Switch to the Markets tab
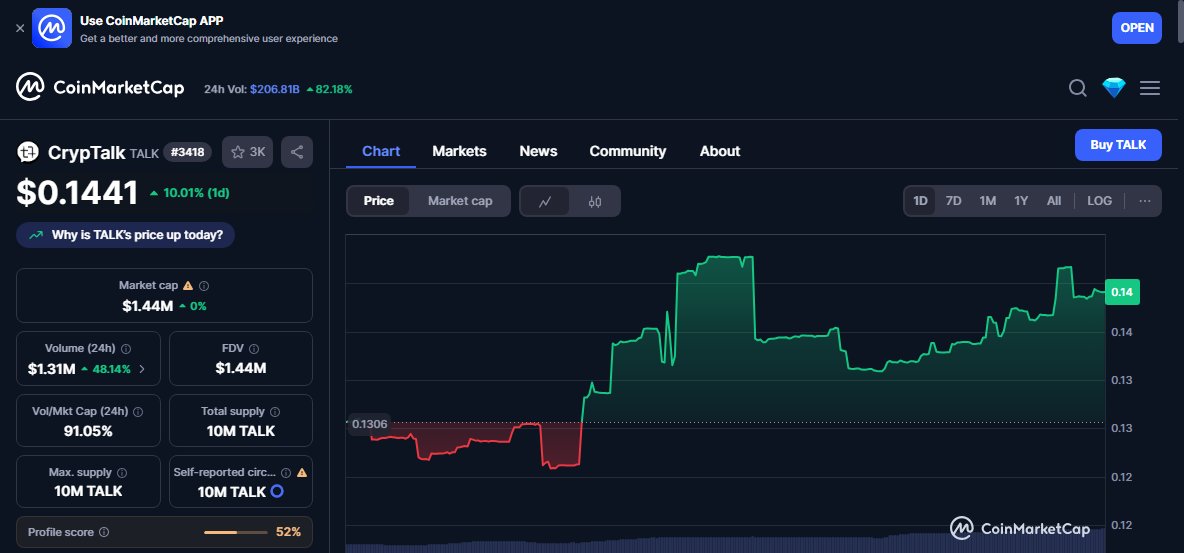This screenshot has height=553, width=1184. (x=459, y=151)
